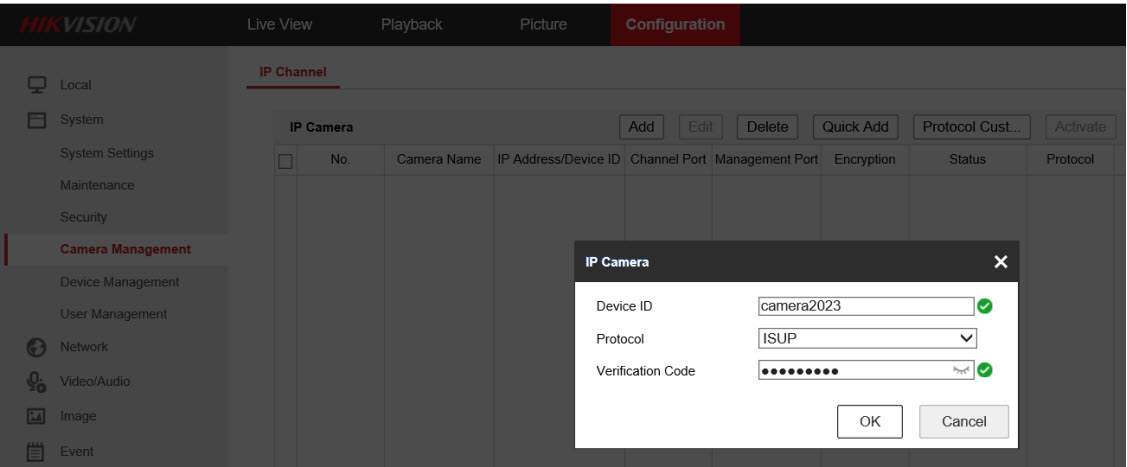Click into the Device ID field

[x=865, y=307]
